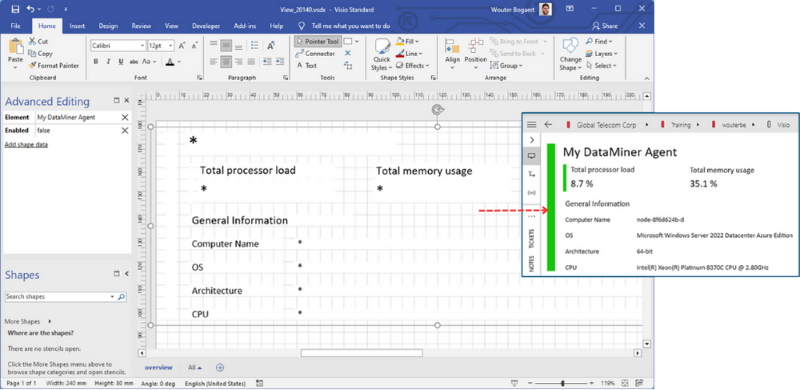
Task: Remove the Element shape data row
Action: [x=124, y=117]
